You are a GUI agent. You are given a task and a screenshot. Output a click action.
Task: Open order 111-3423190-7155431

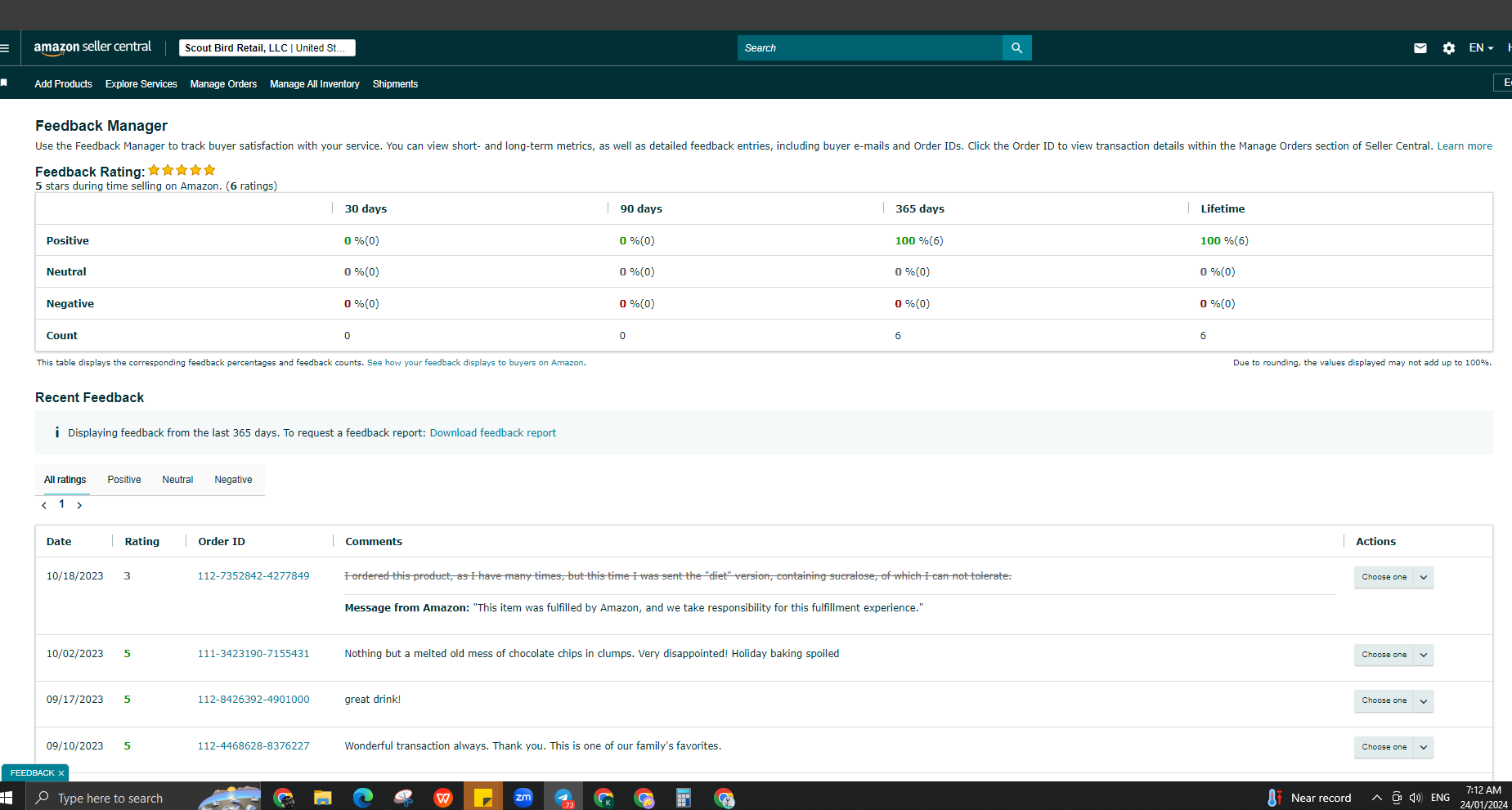(253, 654)
